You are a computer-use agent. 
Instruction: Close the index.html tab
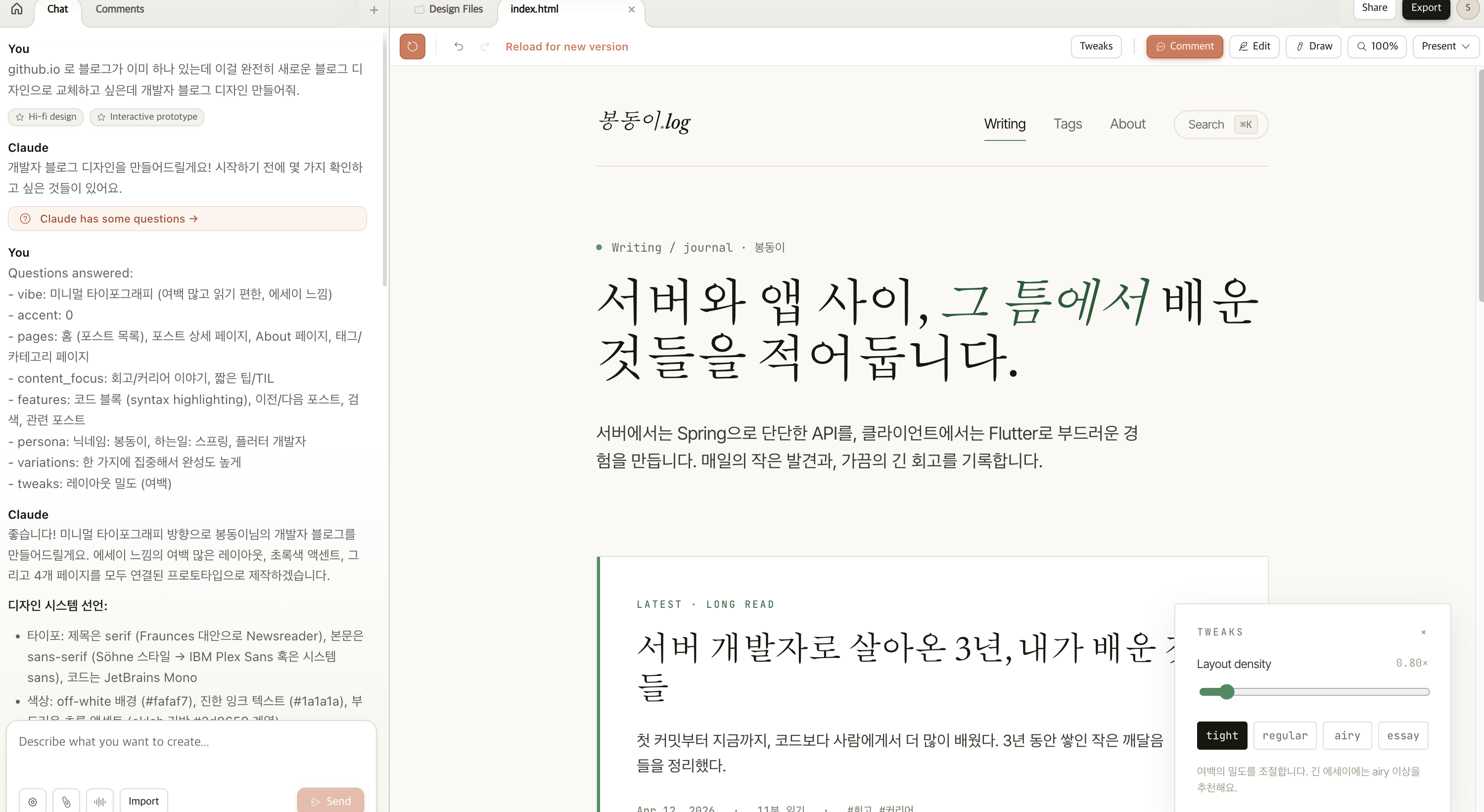(631, 9)
